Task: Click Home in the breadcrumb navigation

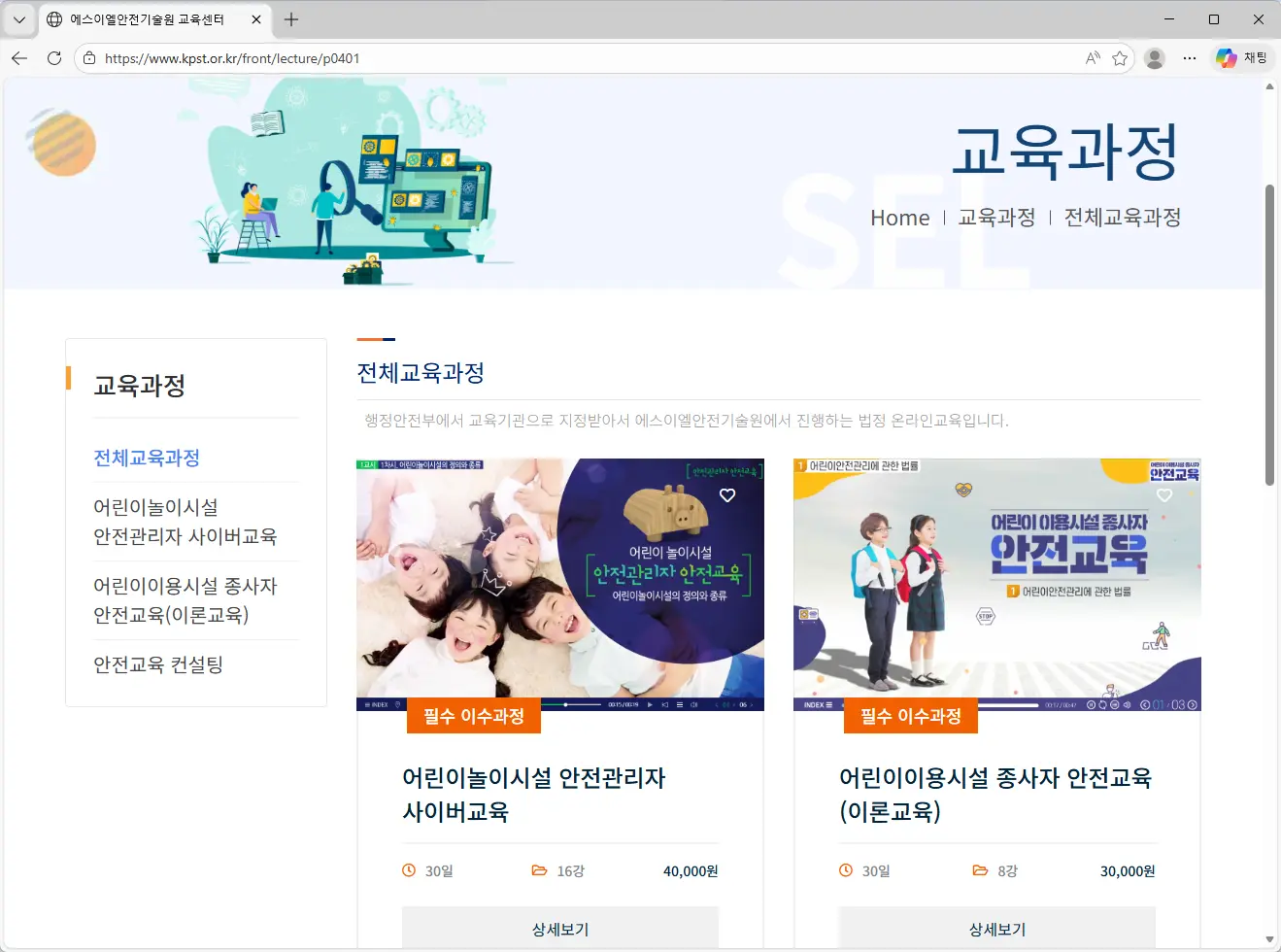Action: click(x=899, y=218)
